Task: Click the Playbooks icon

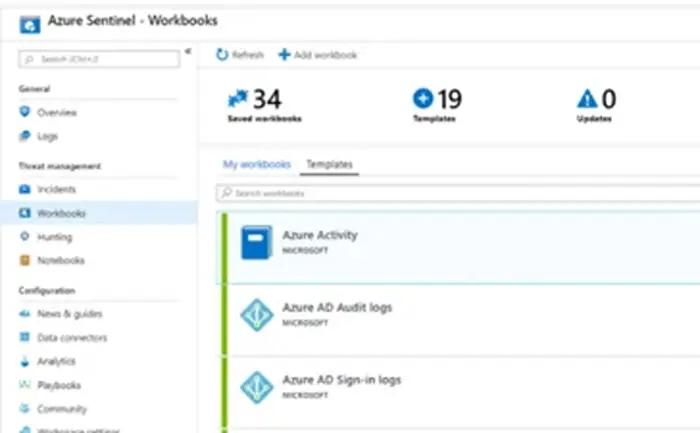Action: coord(25,384)
